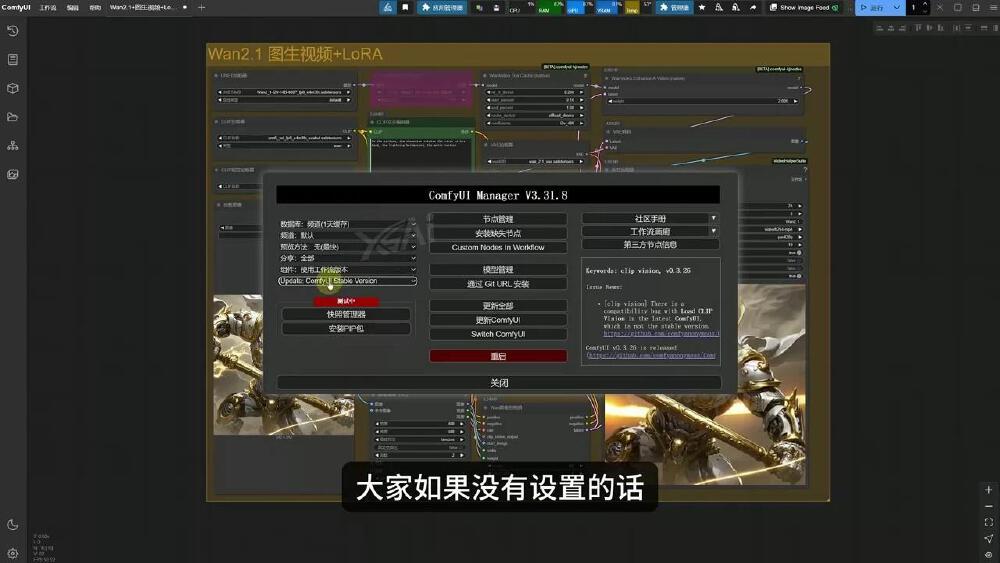Expand 社区手册 dropdown arrow
Screen dimensions: 1000x563
coord(714,218)
